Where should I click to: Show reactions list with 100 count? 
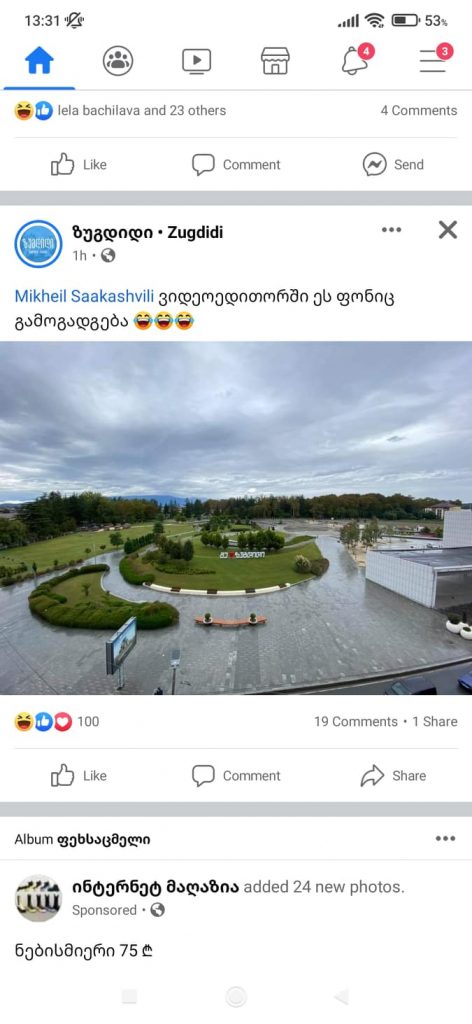[x=57, y=722]
